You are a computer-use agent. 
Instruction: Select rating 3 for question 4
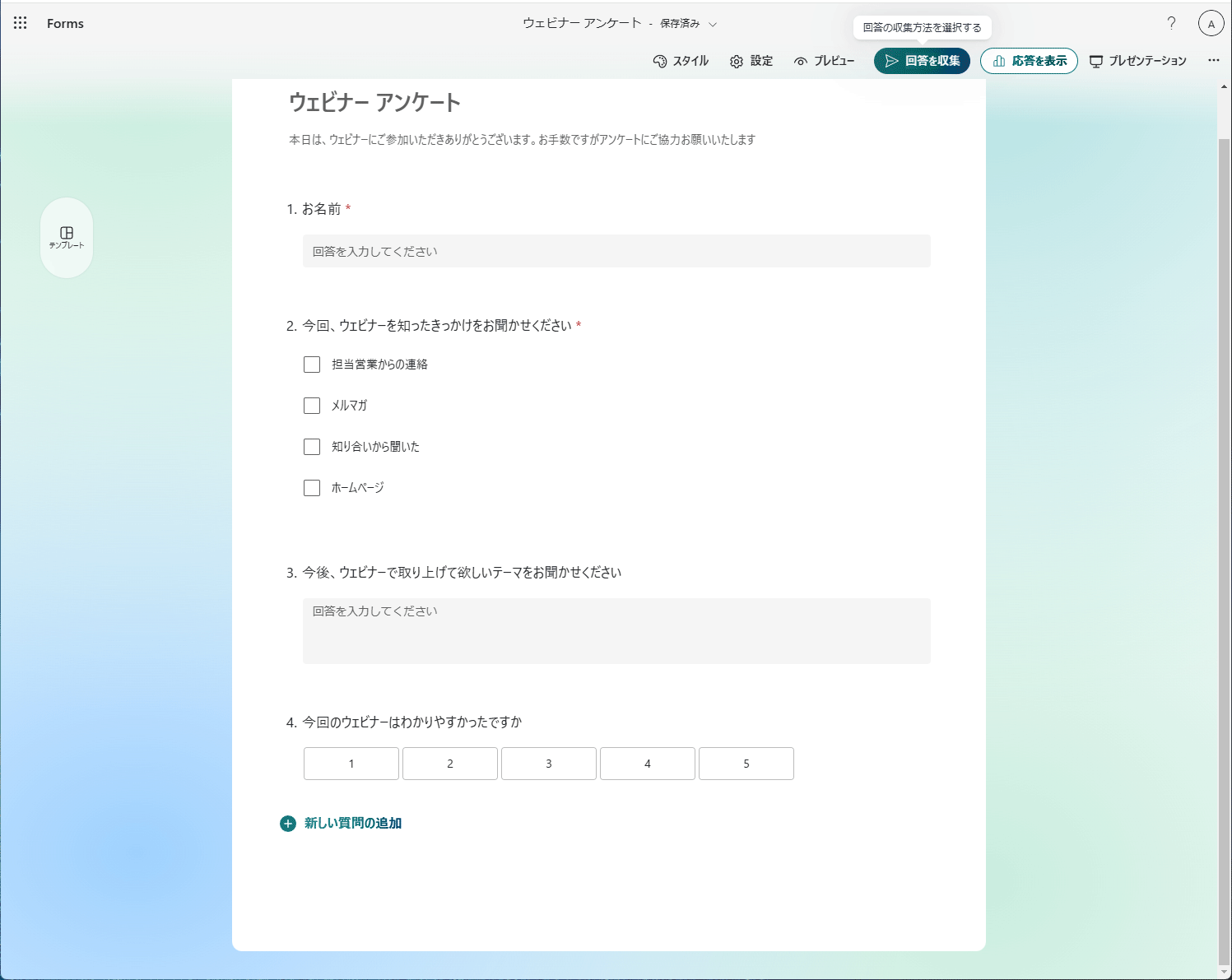[548, 764]
